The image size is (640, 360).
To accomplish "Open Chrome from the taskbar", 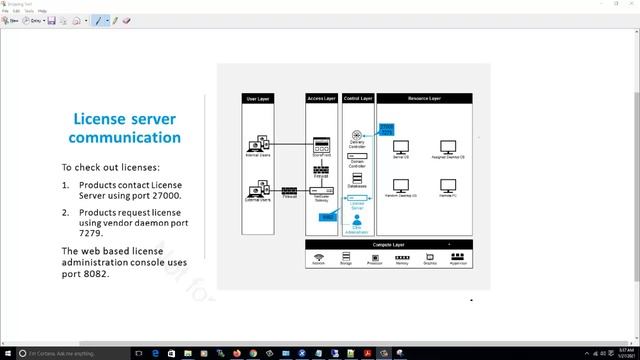I will [253, 353].
